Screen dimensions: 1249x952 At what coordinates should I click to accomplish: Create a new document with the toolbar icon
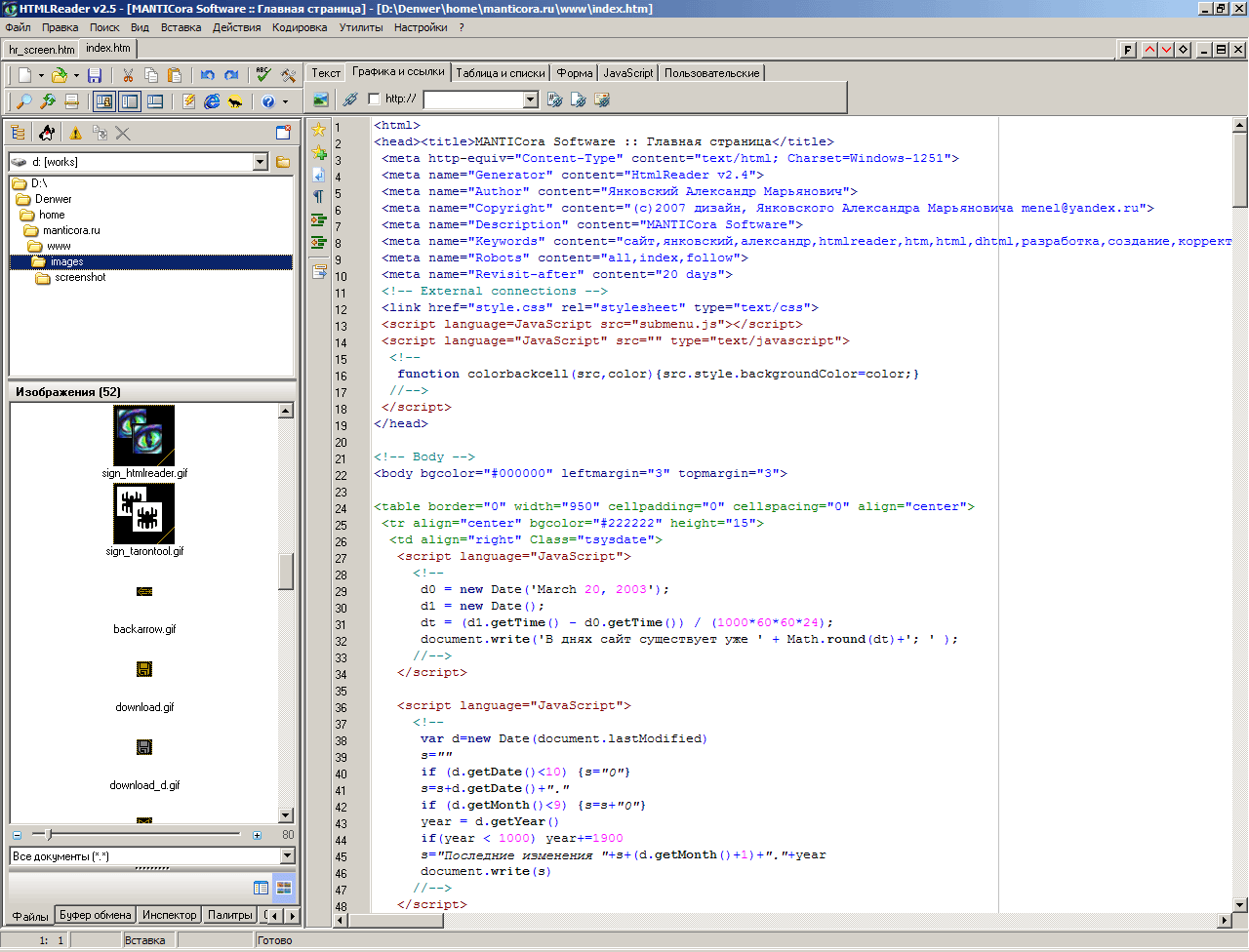coord(24,75)
